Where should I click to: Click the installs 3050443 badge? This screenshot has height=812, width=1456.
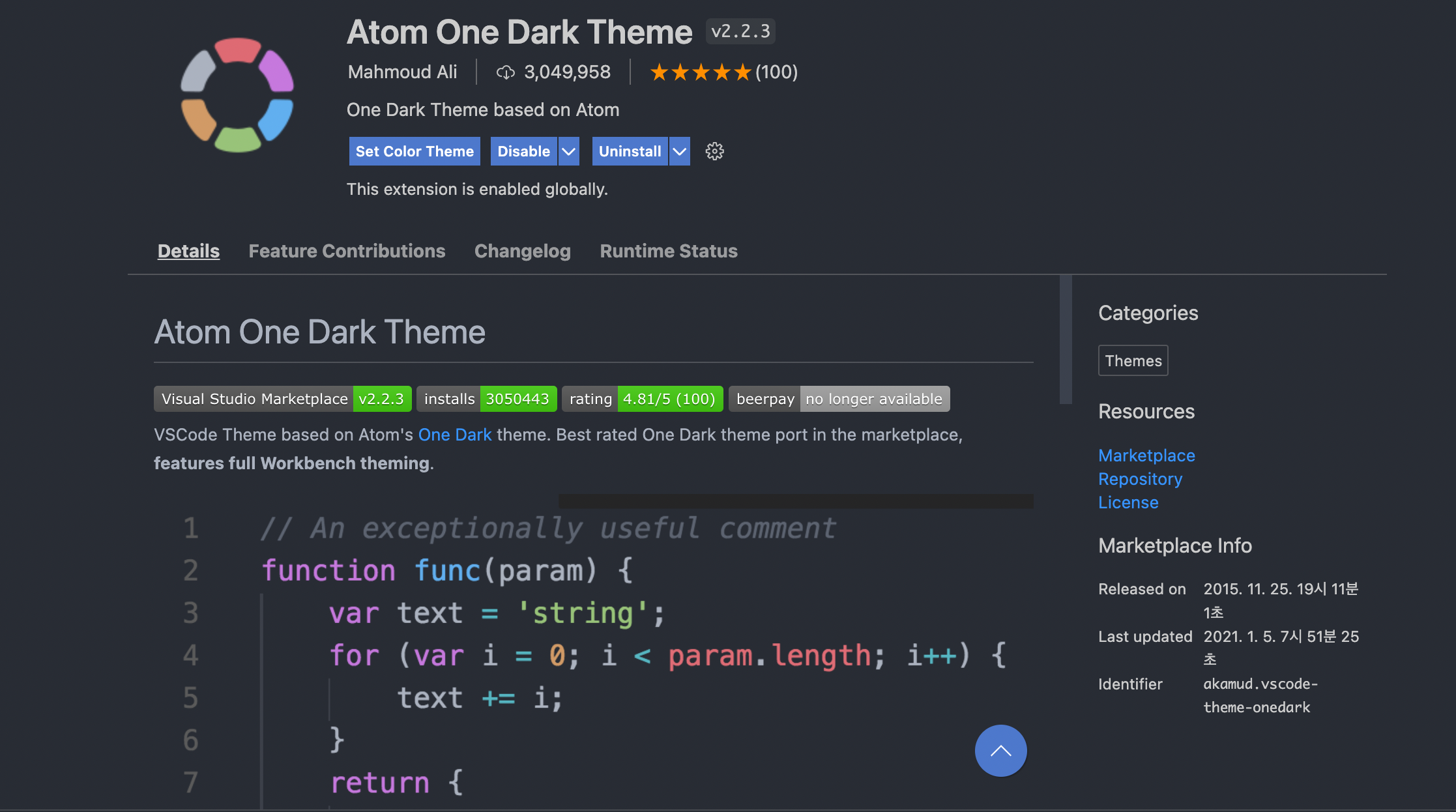487,399
